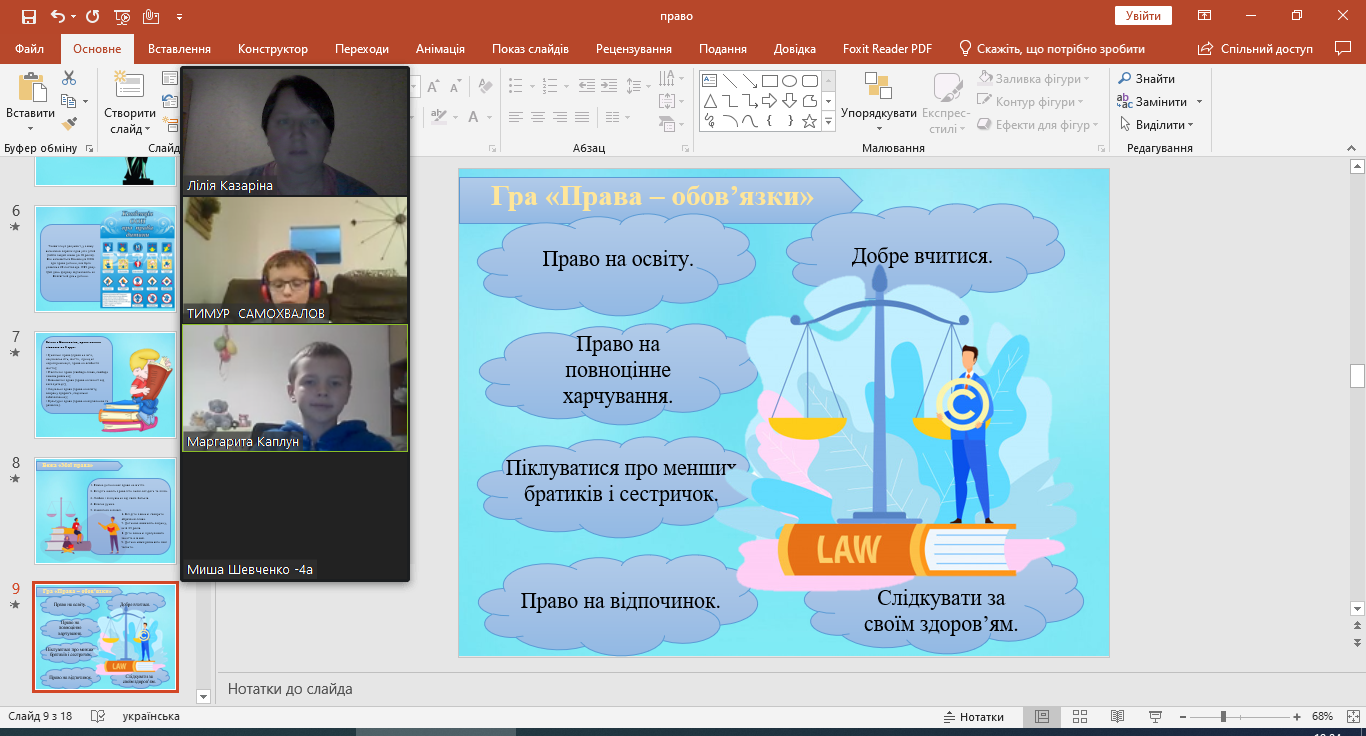Switch to the Показ слайдів tab

[x=530, y=49]
